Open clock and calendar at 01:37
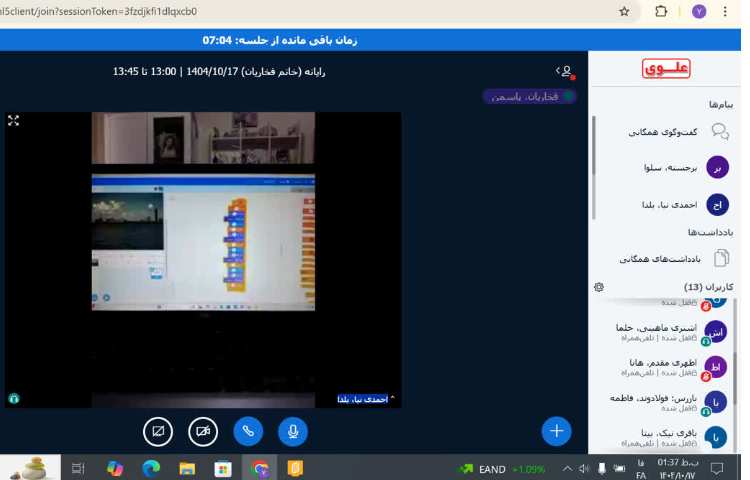 click(x=678, y=469)
